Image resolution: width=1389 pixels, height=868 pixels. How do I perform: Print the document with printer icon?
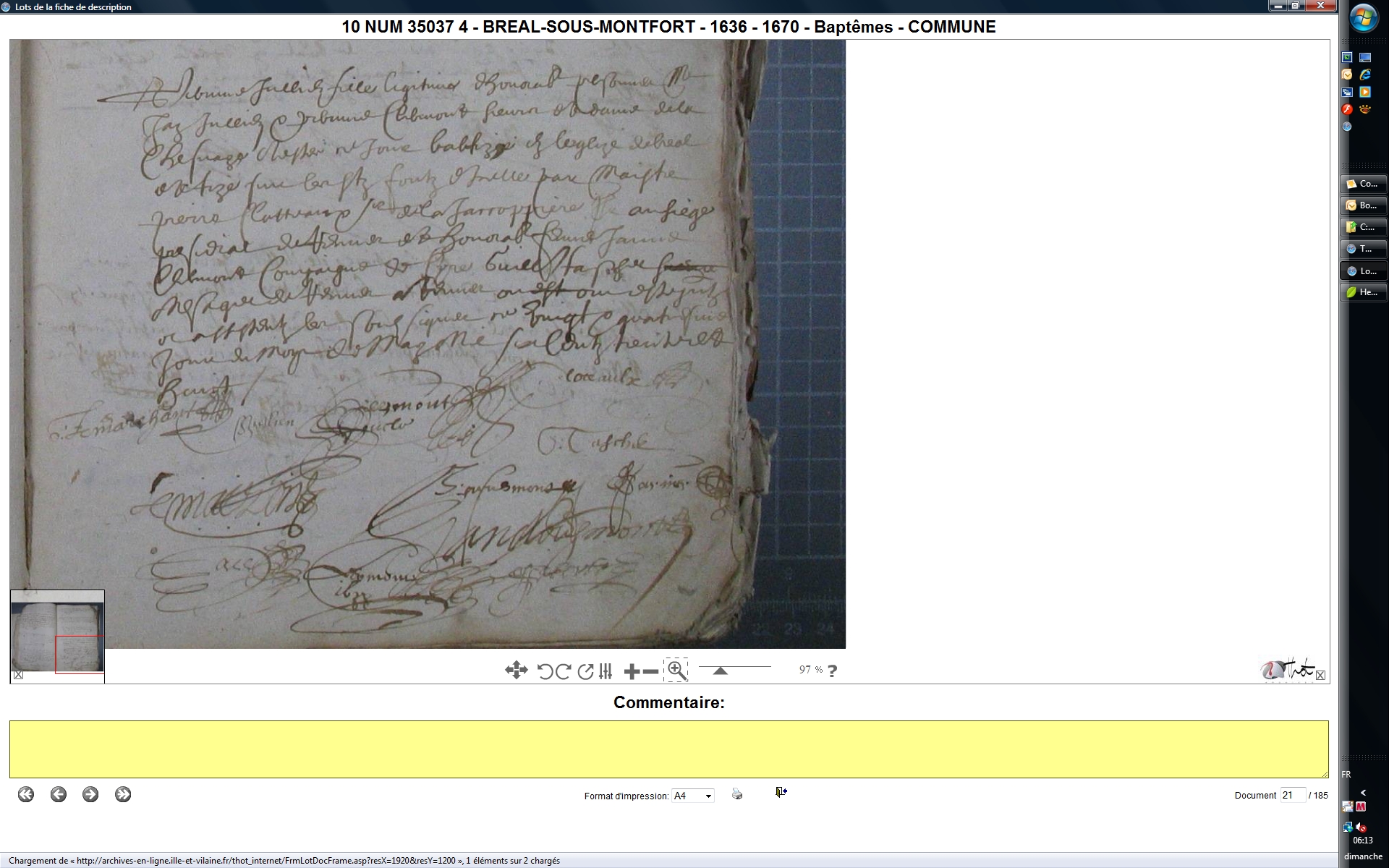click(x=736, y=794)
